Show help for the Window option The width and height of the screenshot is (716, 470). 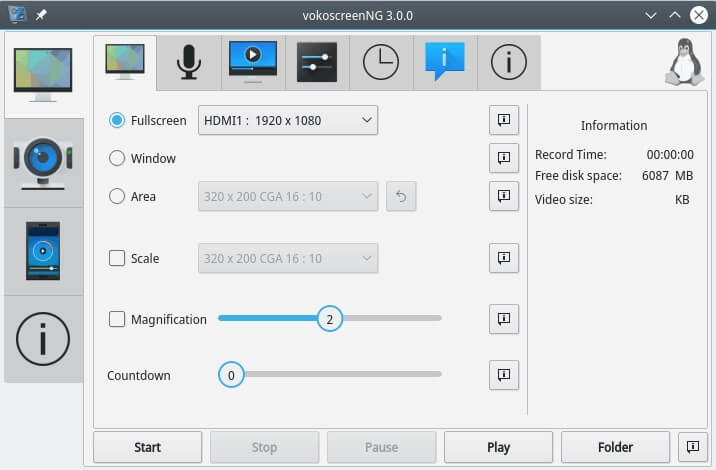click(504, 158)
